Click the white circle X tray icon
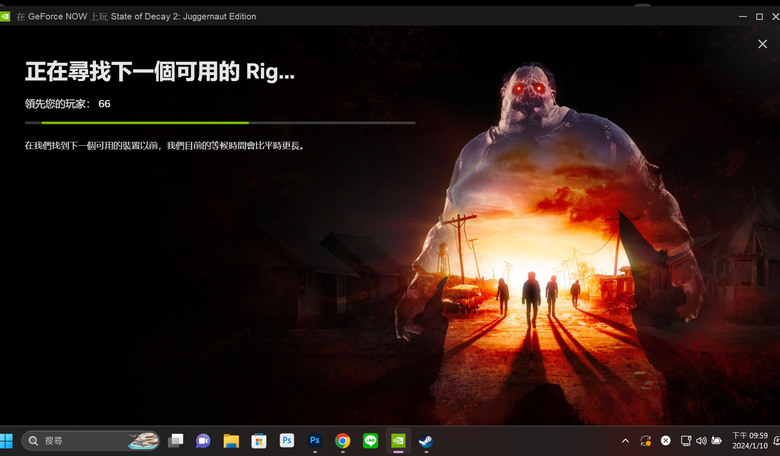This screenshot has width=780, height=456. point(666,441)
